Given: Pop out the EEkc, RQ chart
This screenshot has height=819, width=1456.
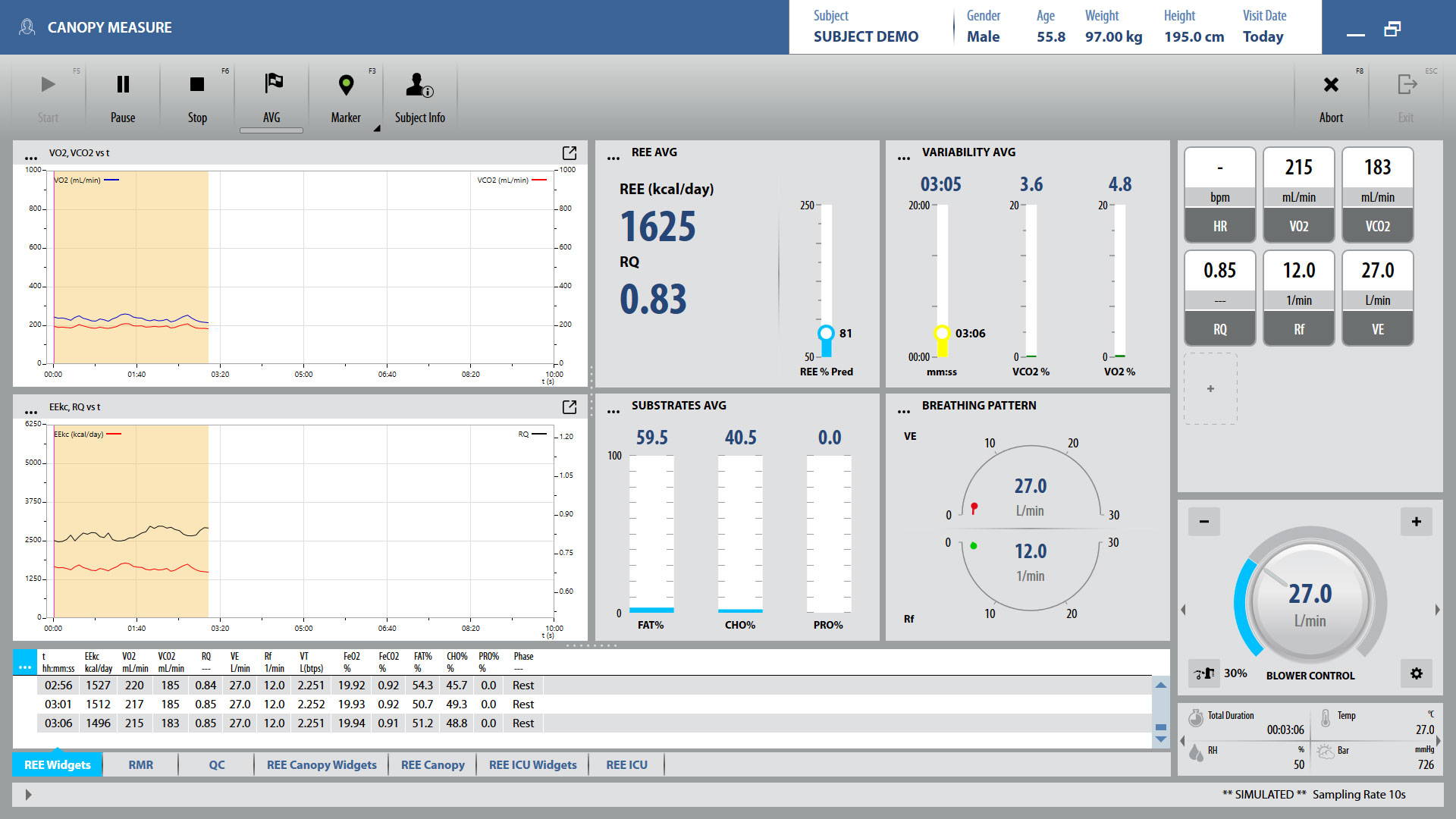Looking at the screenshot, I should (x=570, y=407).
